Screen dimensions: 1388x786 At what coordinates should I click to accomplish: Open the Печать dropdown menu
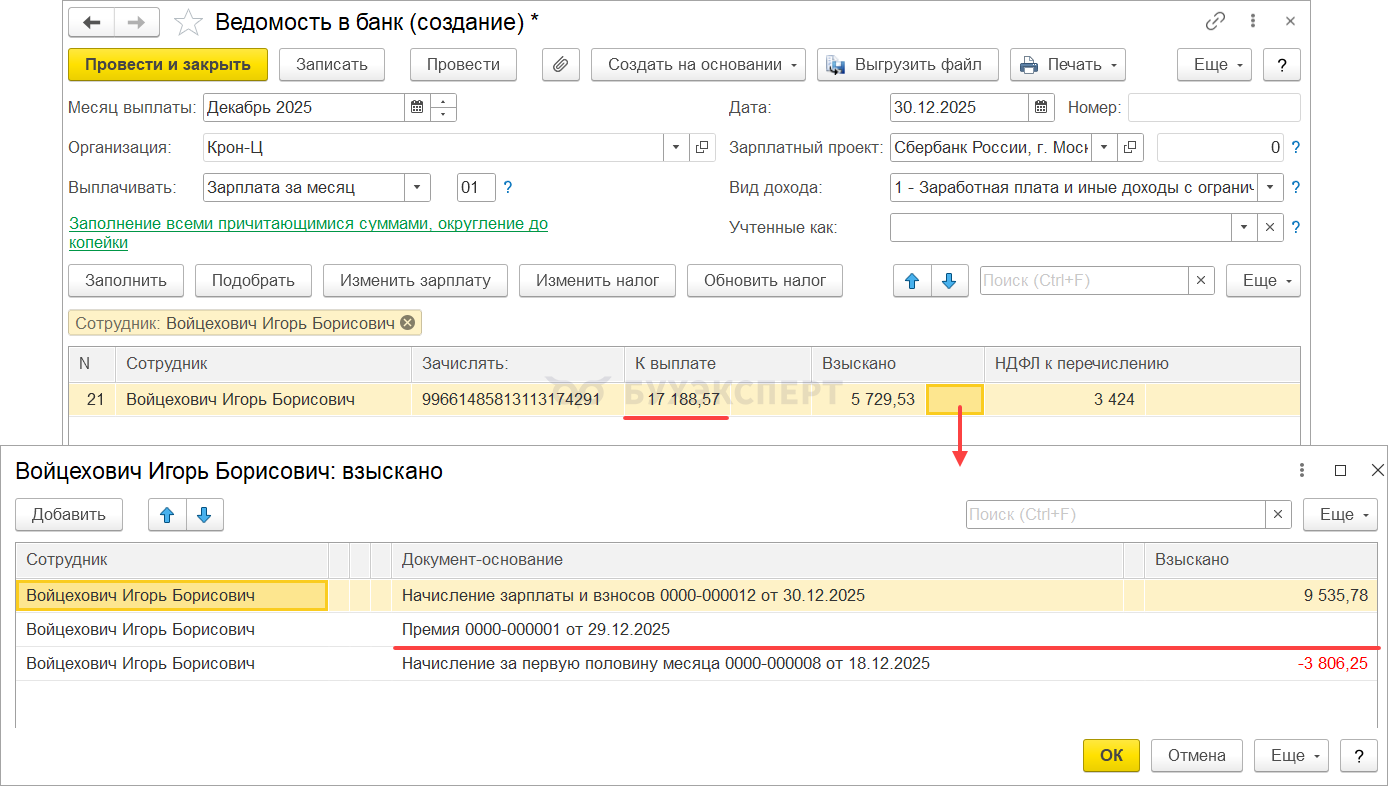click(1068, 64)
